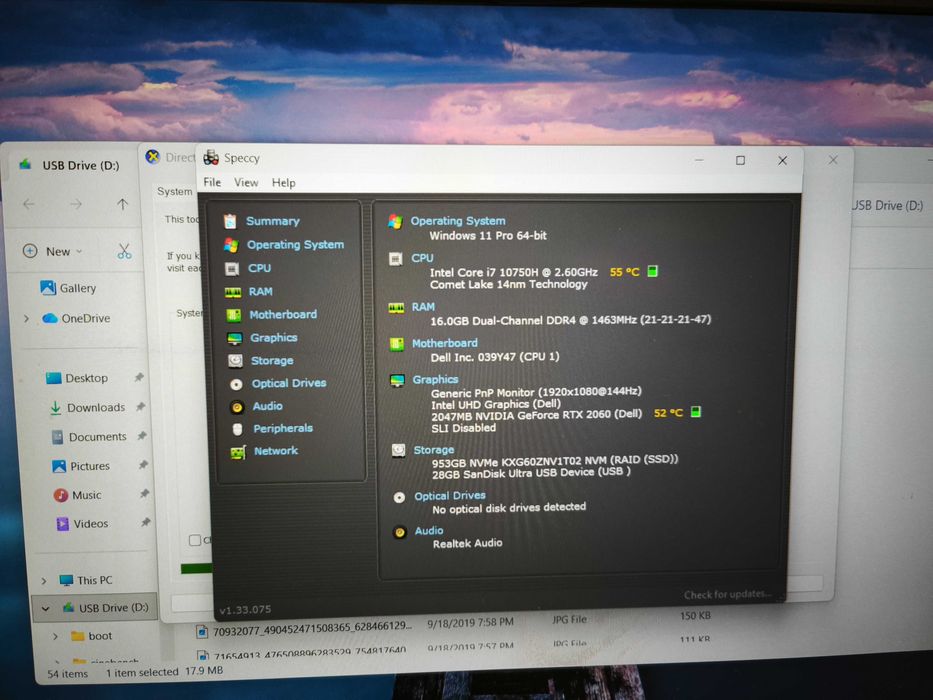Open Speccy Help menu
This screenshot has height=700, width=933.
pos(283,183)
